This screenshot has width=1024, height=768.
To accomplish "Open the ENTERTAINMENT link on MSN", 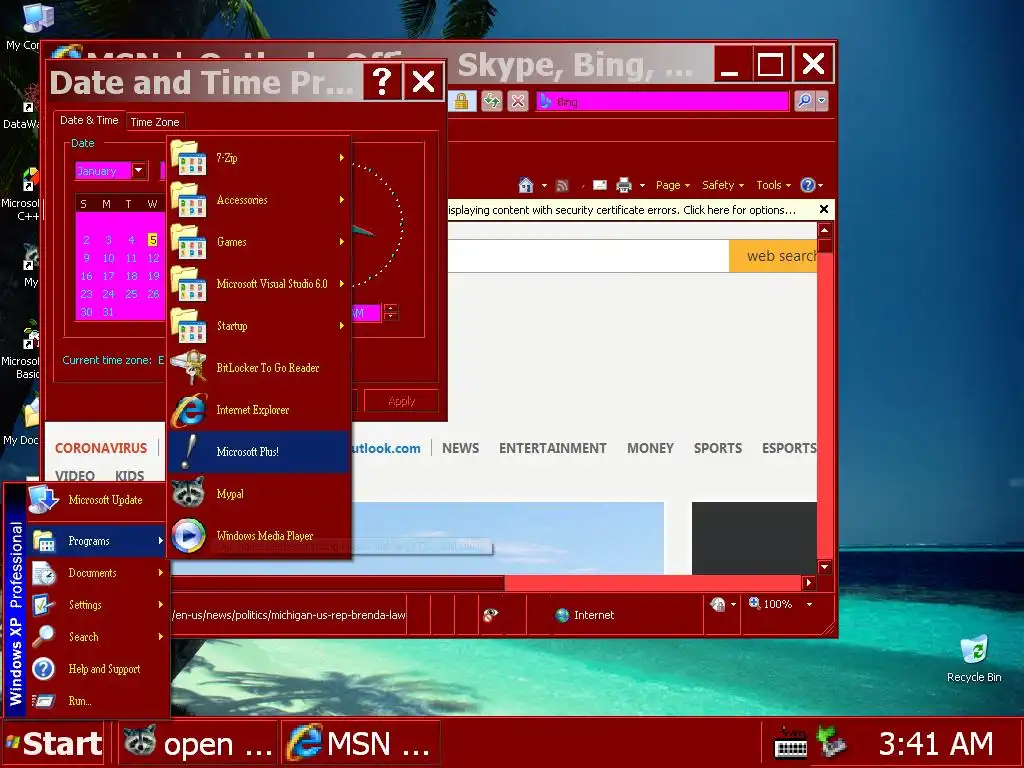I will coord(552,448).
